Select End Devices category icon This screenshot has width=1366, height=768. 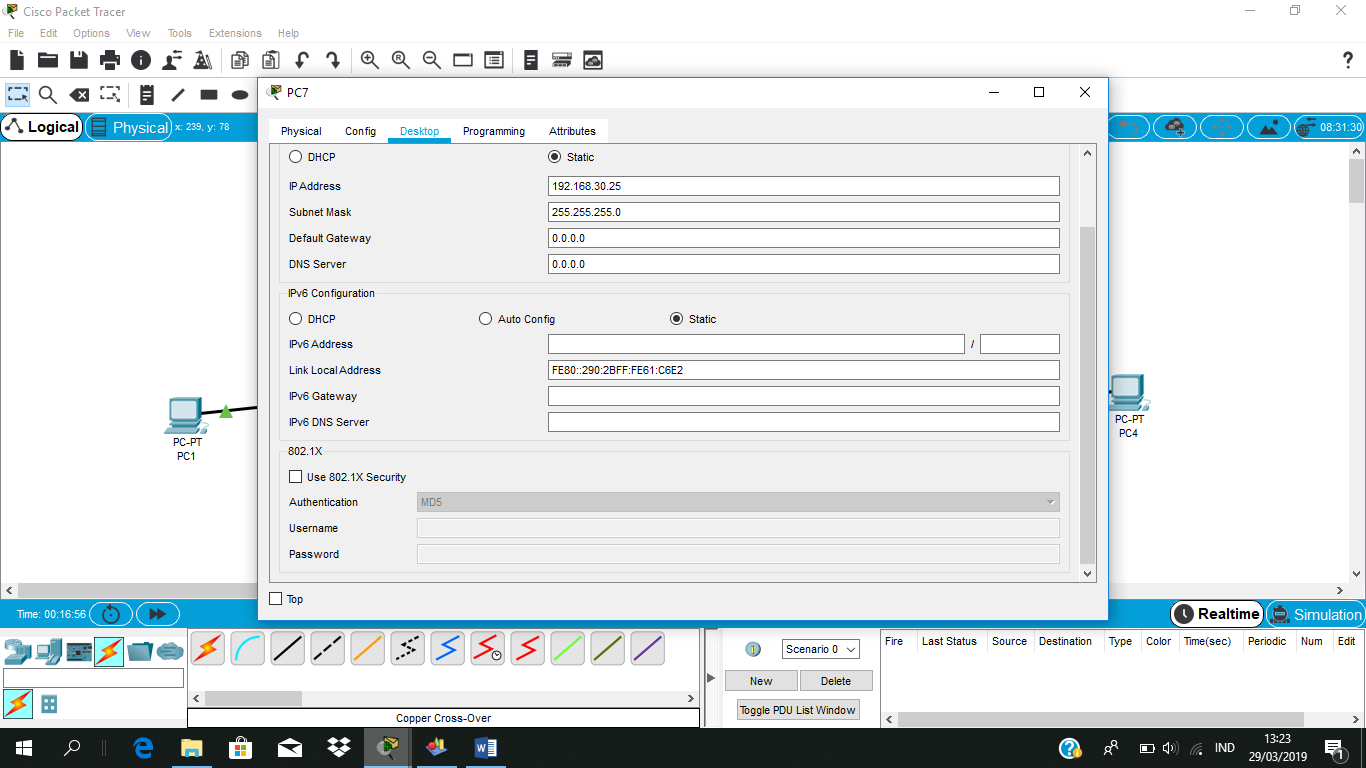tap(48, 652)
